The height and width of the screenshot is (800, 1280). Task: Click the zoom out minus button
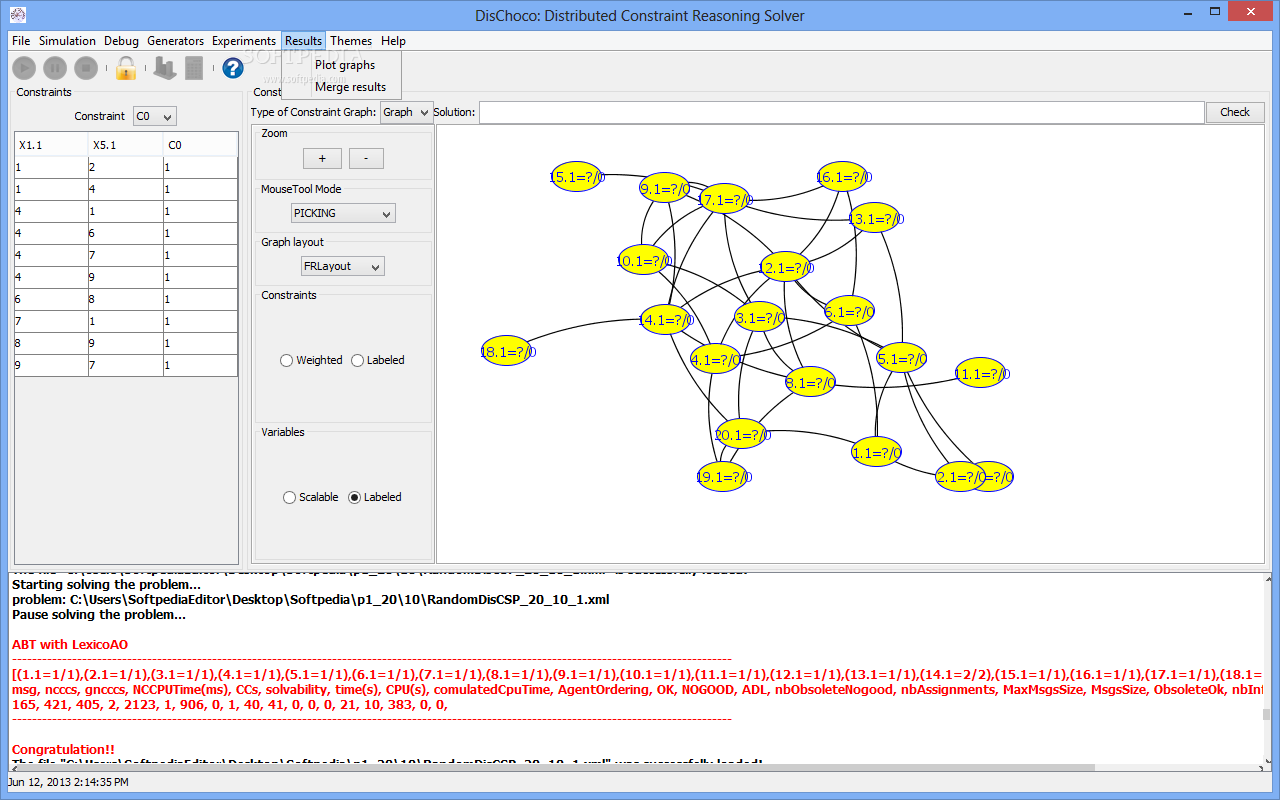366,158
